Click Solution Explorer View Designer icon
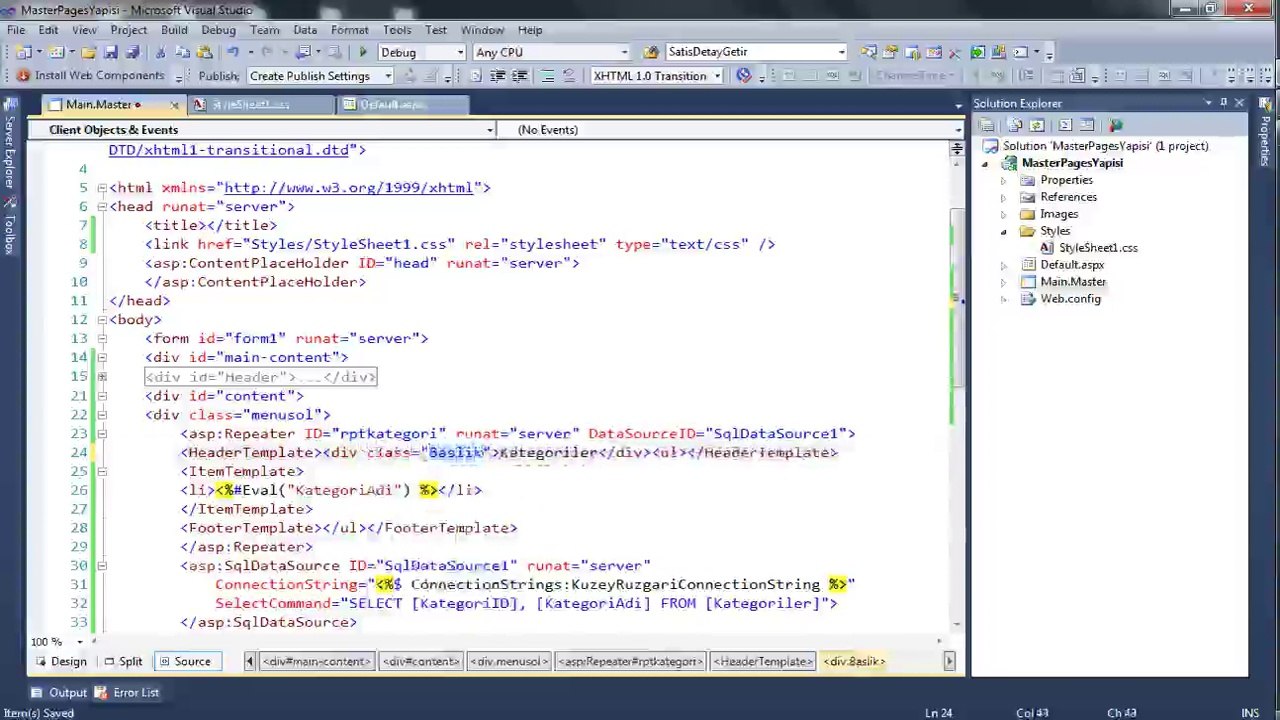 click(1086, 125)
